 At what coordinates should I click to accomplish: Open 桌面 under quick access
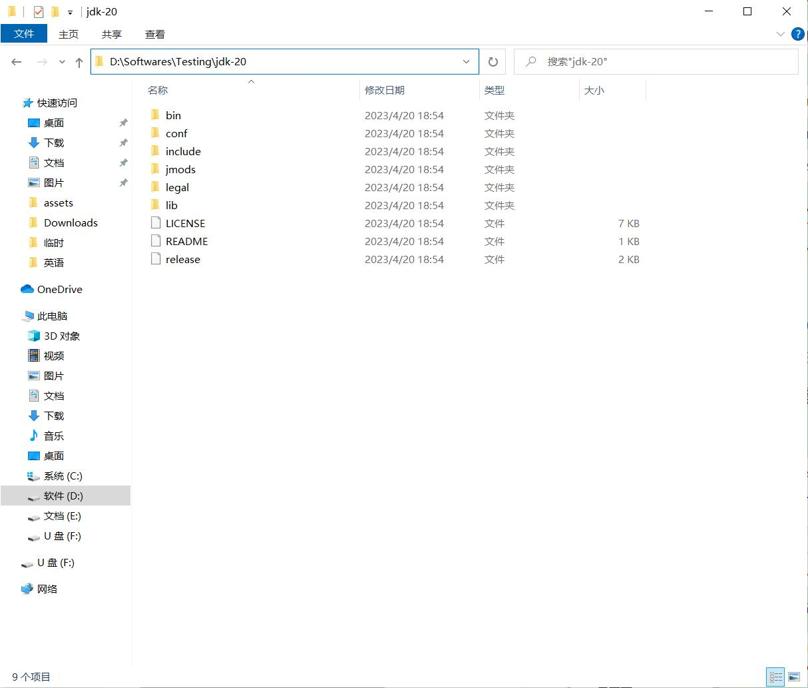point(54,123)
